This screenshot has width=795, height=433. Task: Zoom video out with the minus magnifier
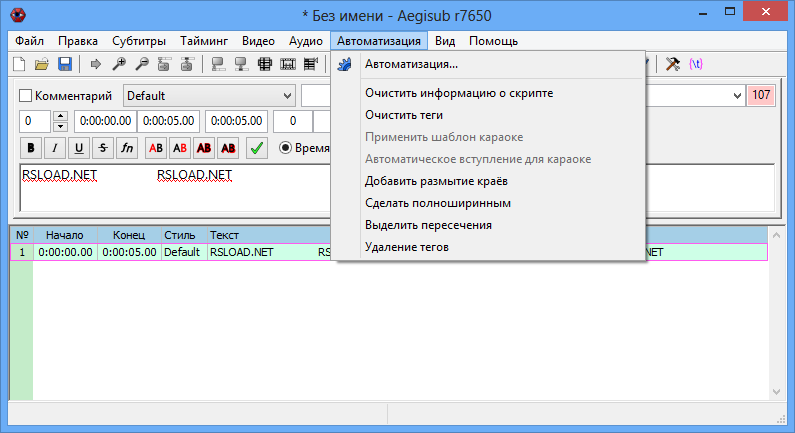click(142, 64)
